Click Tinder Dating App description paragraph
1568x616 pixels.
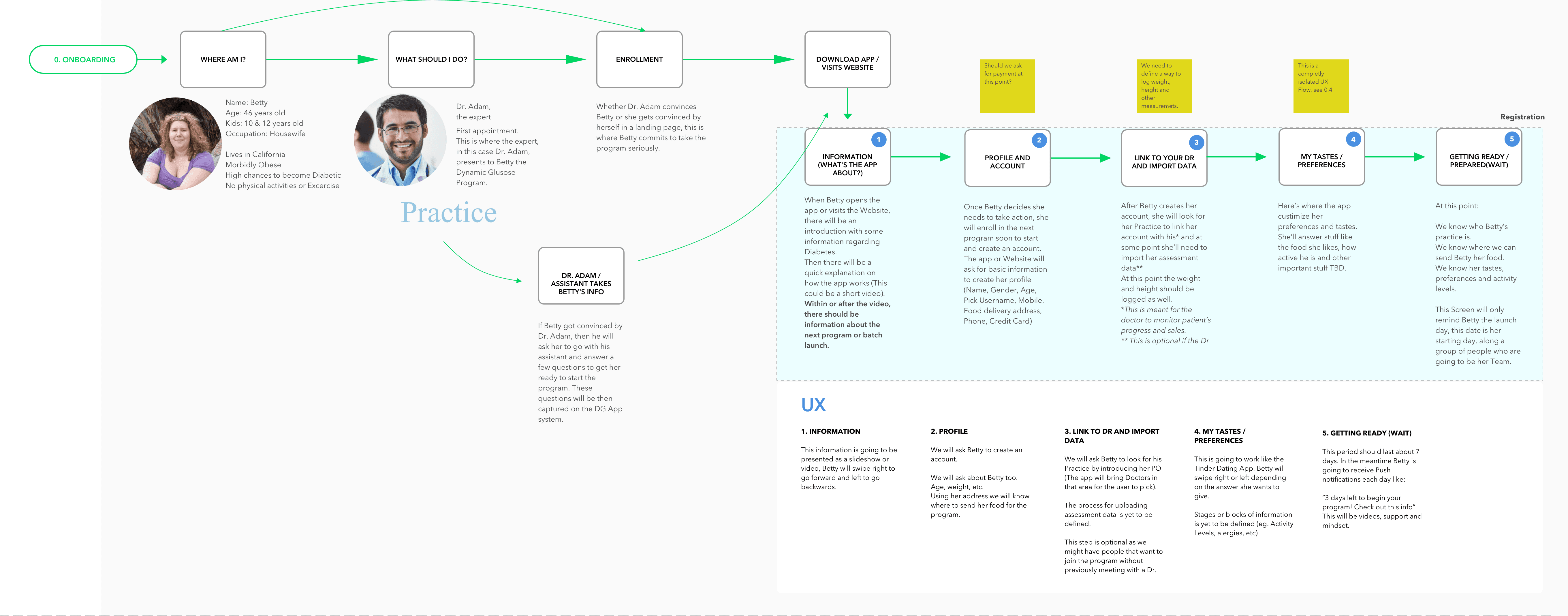coord(1240,477)
